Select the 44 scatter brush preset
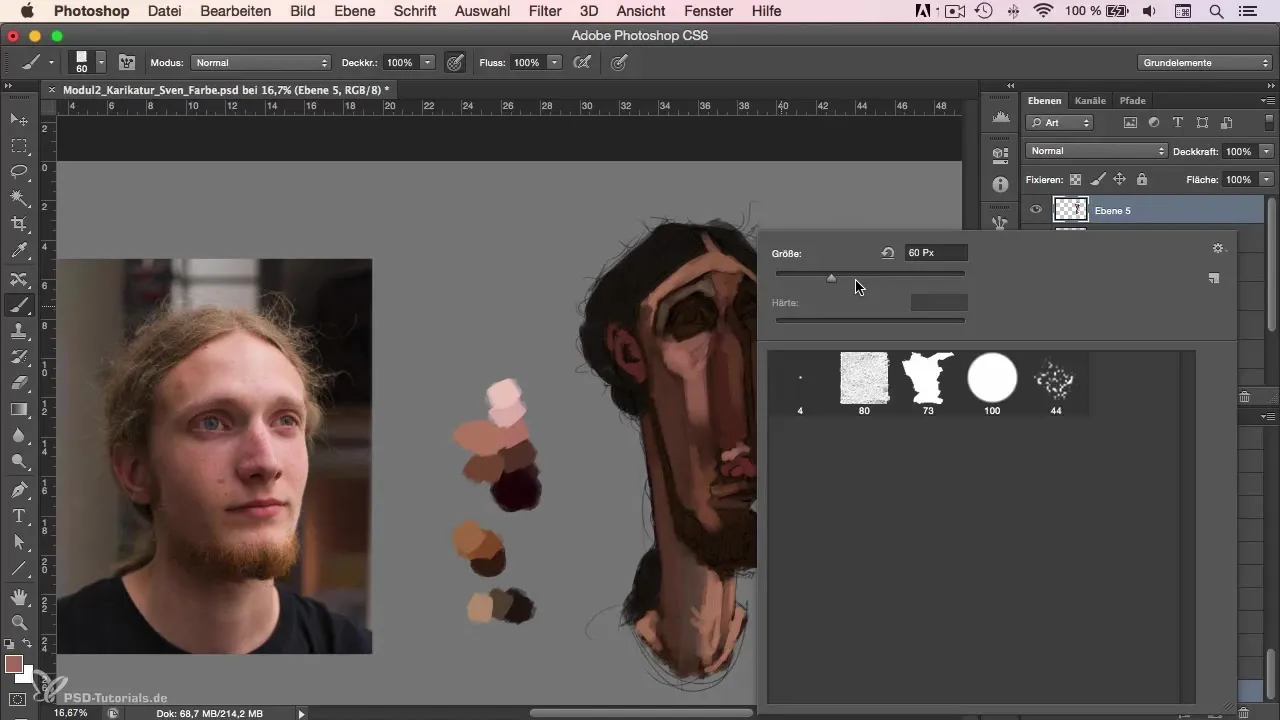This screenshot has height=720, width=1280. tap(1056, 384)
